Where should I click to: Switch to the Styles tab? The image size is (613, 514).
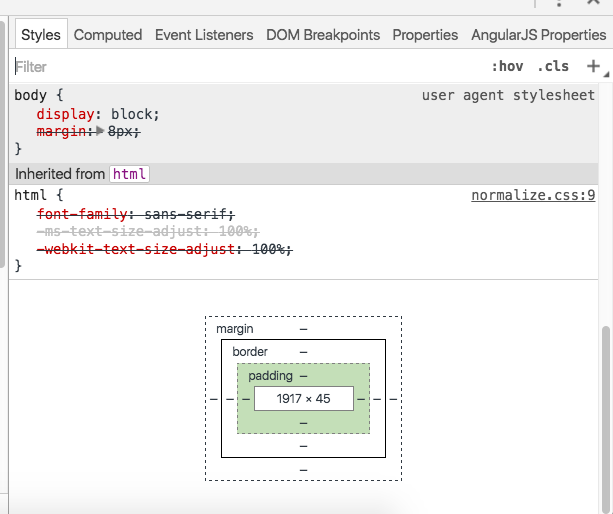pyautogui.click(x=41, y=35)
